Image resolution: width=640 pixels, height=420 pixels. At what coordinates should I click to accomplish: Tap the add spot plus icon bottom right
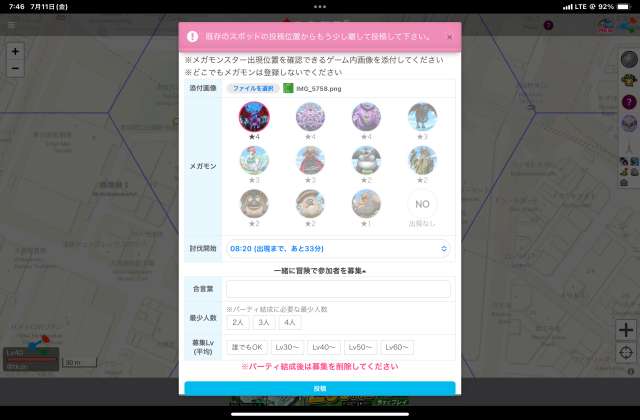click(x=626, y=329)
